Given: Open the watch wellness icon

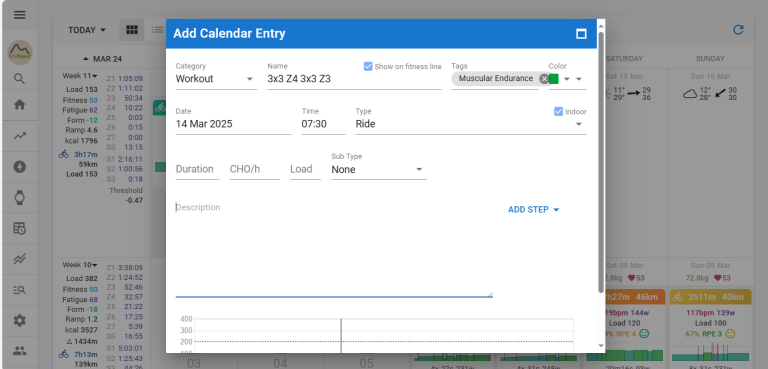Looking at the screenshot, I should [20, 197].
